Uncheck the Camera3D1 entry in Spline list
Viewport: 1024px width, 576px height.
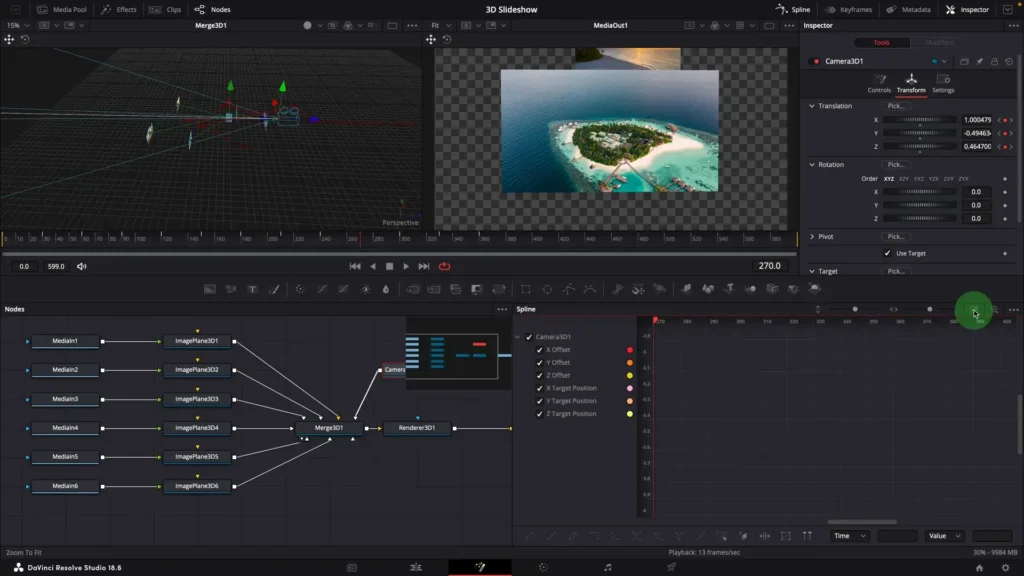(527, 337)
